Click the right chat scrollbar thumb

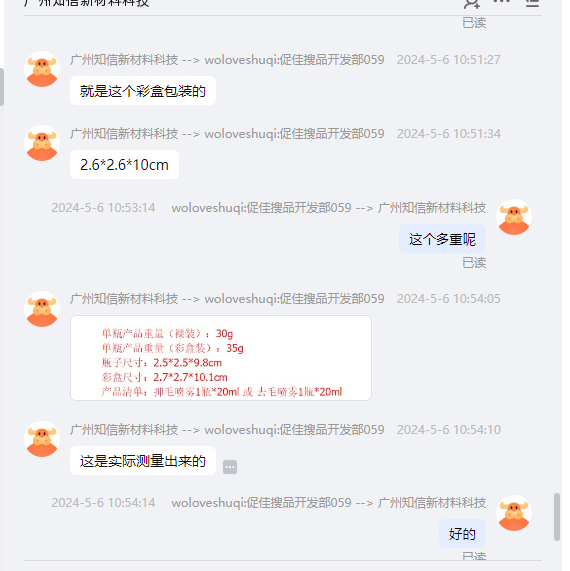tap(557, 517)
